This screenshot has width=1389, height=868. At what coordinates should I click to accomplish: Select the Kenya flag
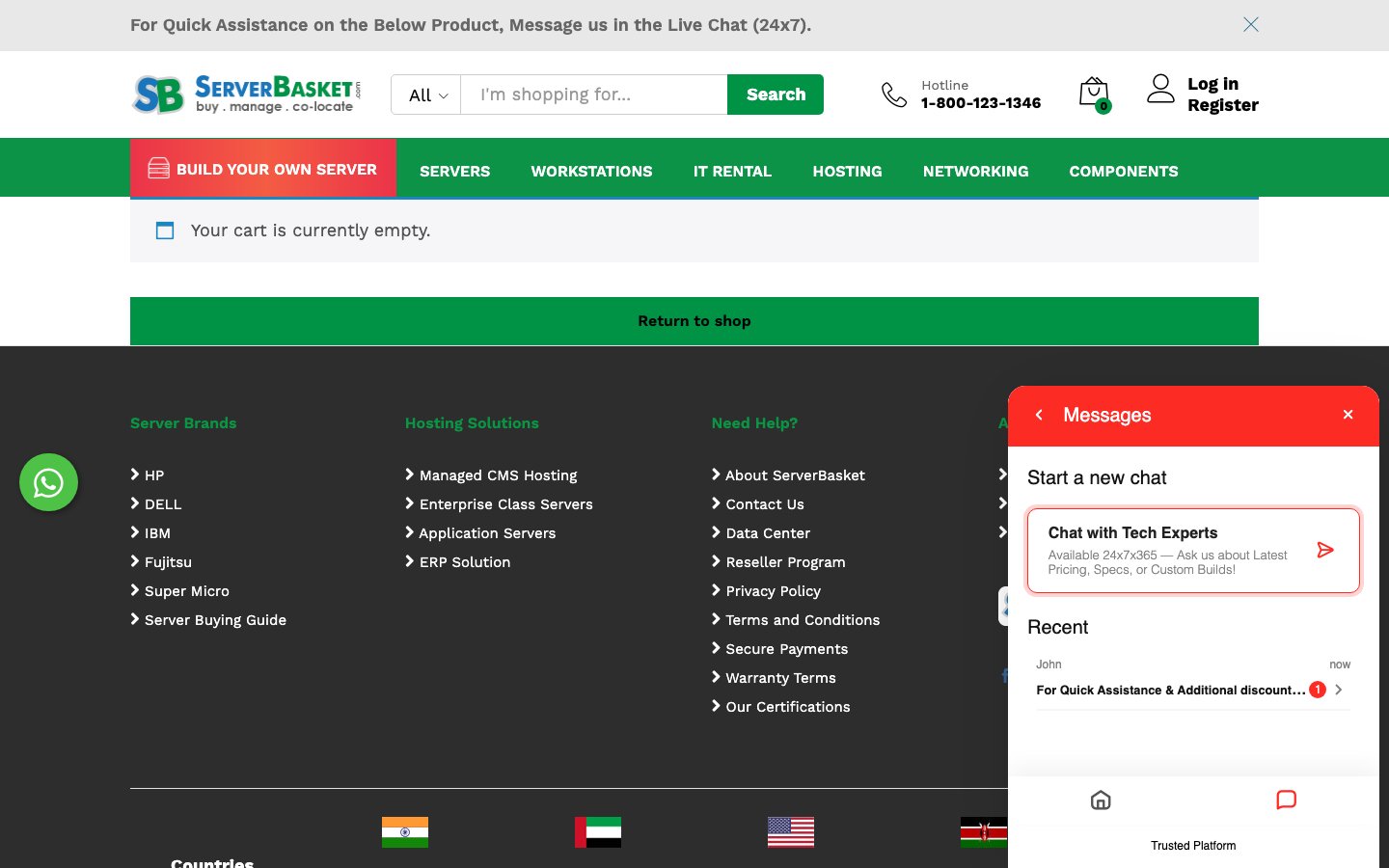pos(984,831)
